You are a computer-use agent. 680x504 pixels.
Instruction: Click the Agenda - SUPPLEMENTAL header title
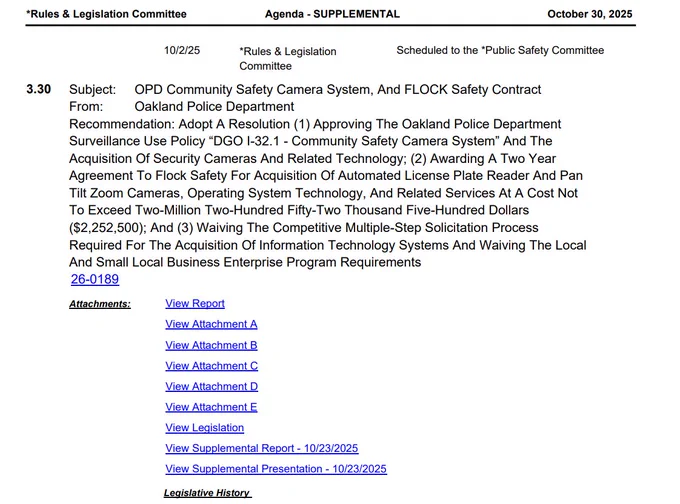pyautogui.click(x=332, y=14)
